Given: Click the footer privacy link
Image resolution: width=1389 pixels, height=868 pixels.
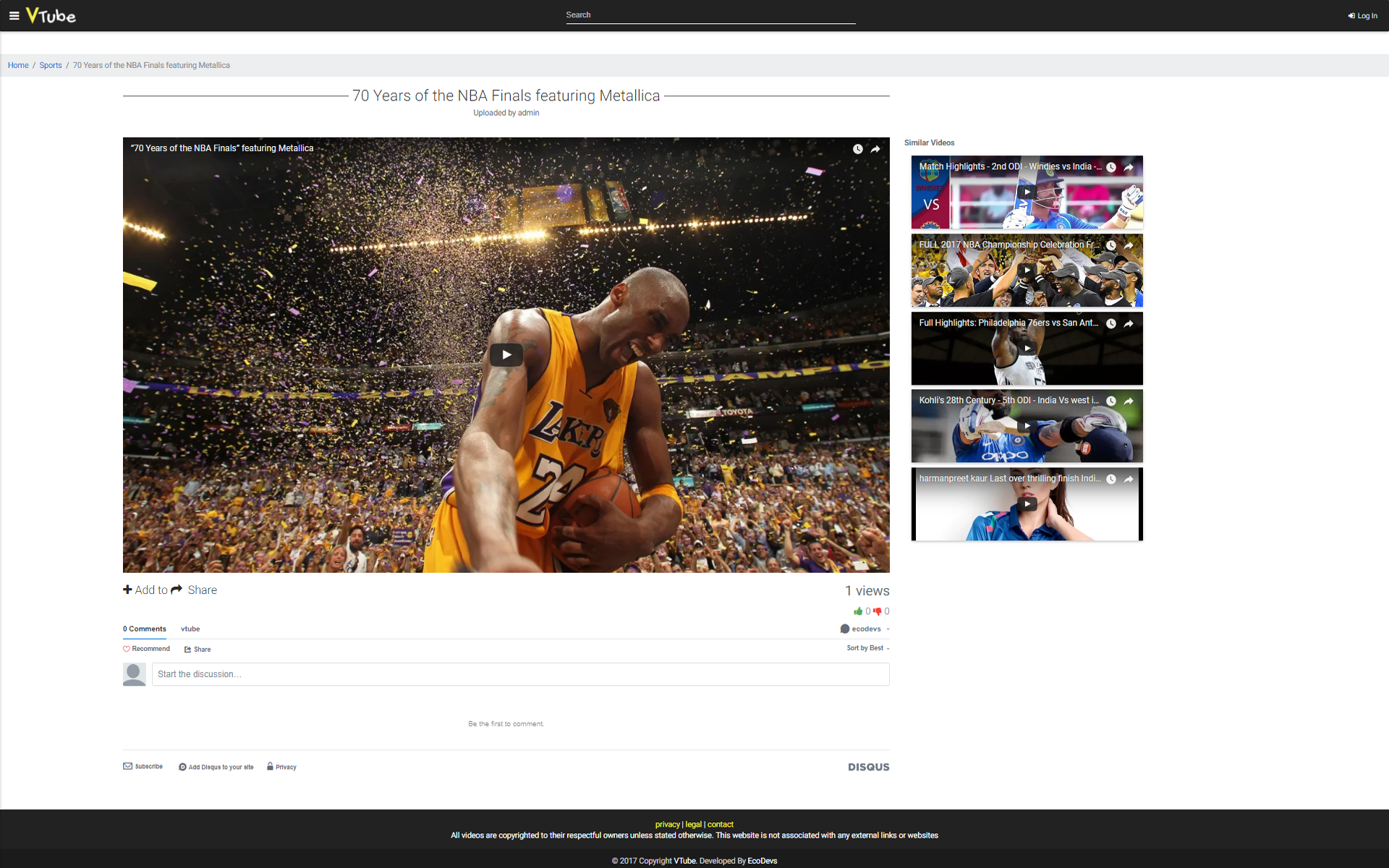Looking at the screenshot, I should [x=667, y=825].
